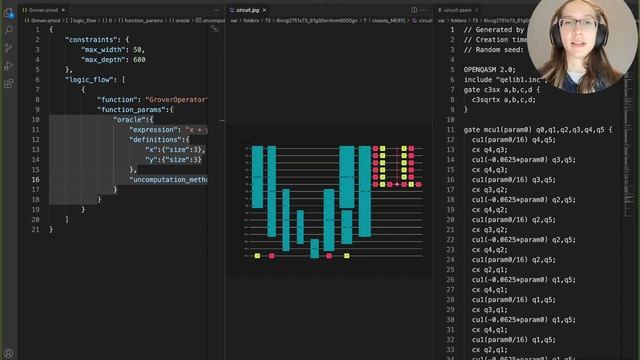Image resolution: width=640 pixels, height=360 pixels.
Task: Open the Search view in activity bar
Action: (9, 30)
